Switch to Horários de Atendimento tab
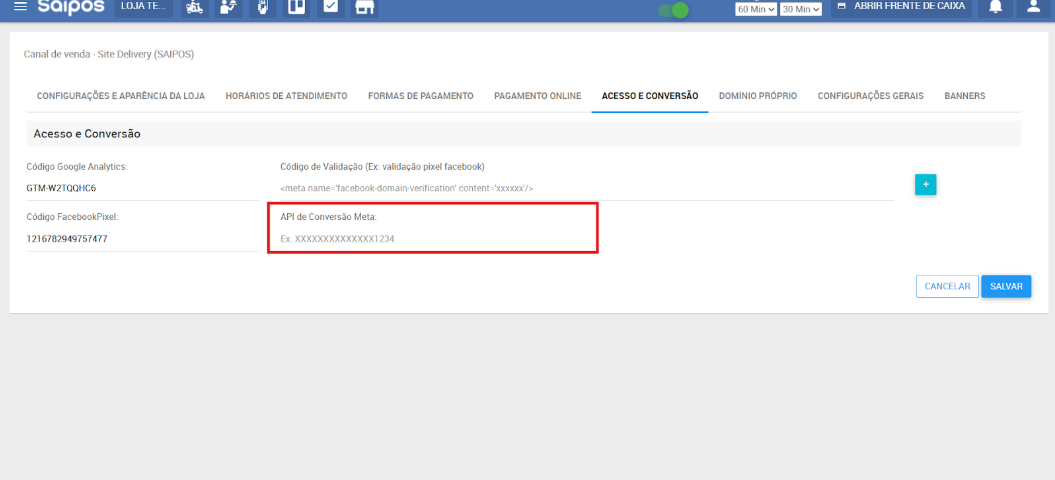Image resolution: width=1055 pixels, height=480 pixels. (x=286, y=96)
